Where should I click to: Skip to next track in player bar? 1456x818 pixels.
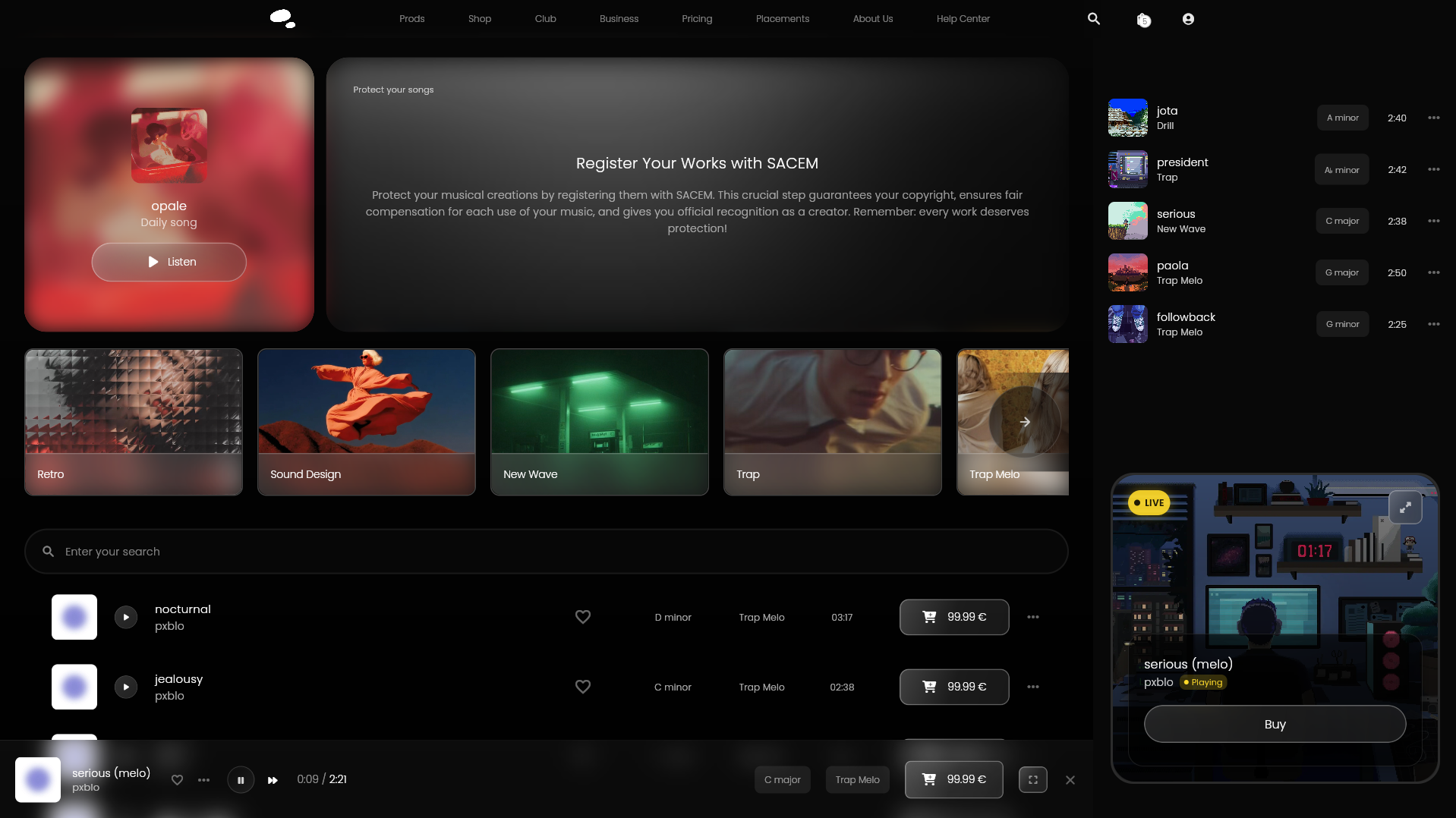tap(273, 780)
